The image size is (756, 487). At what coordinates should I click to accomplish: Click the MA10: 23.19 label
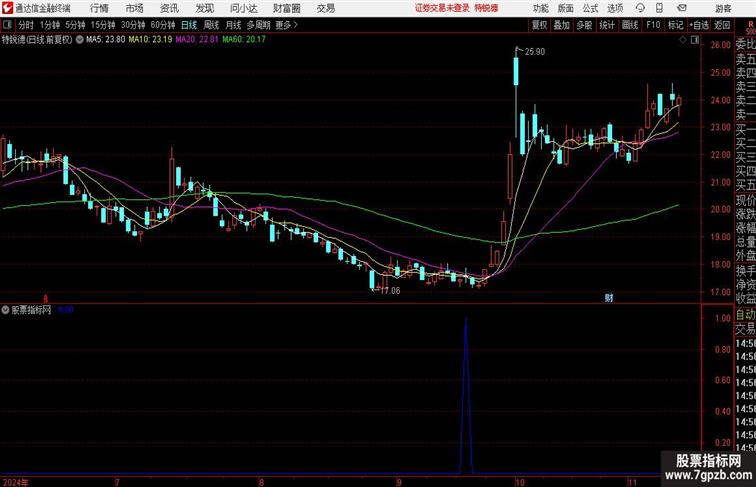150,40
